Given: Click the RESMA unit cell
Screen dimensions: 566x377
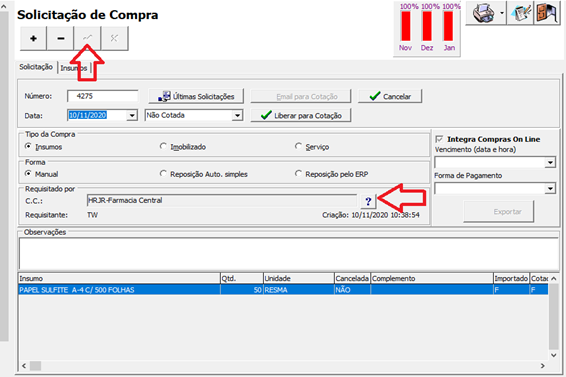Looking at the screenshot, I should (299, 290).
